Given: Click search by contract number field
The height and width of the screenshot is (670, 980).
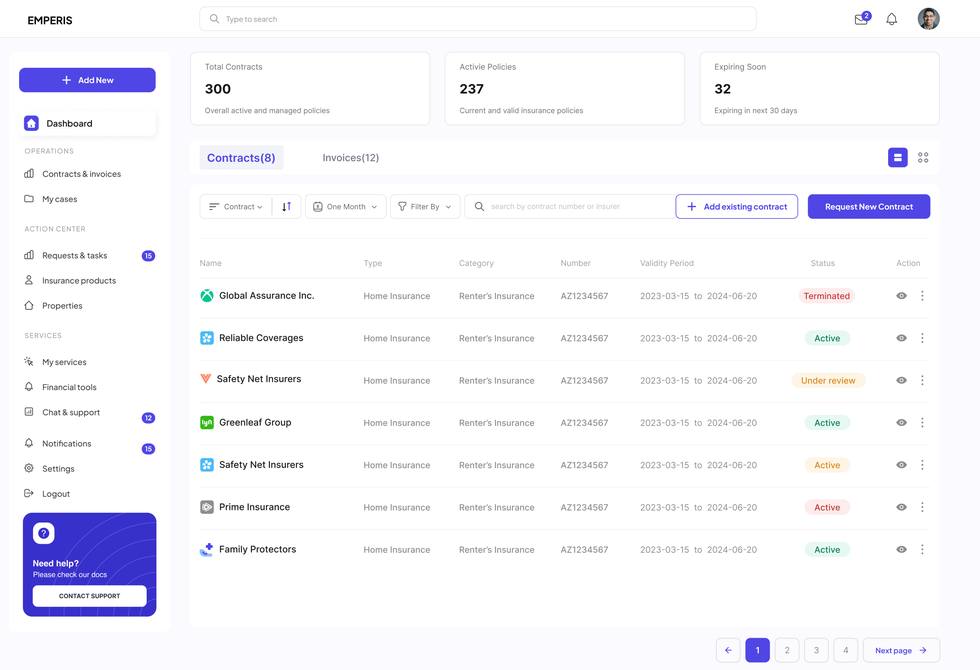Looking at the screenshot, I should tap(569, 206).
